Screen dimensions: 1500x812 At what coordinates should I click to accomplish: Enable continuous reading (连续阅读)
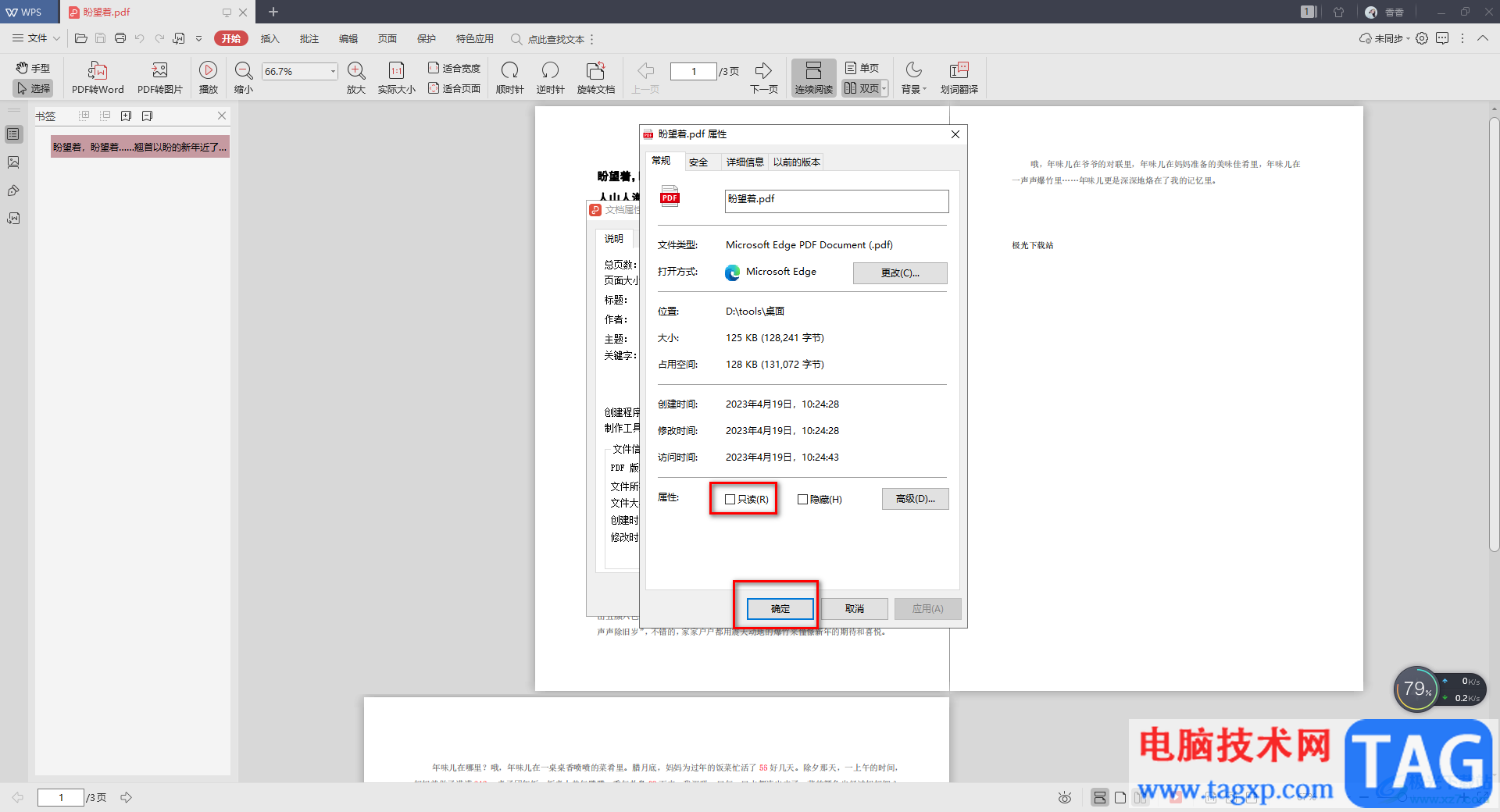(x=814, y=78)
